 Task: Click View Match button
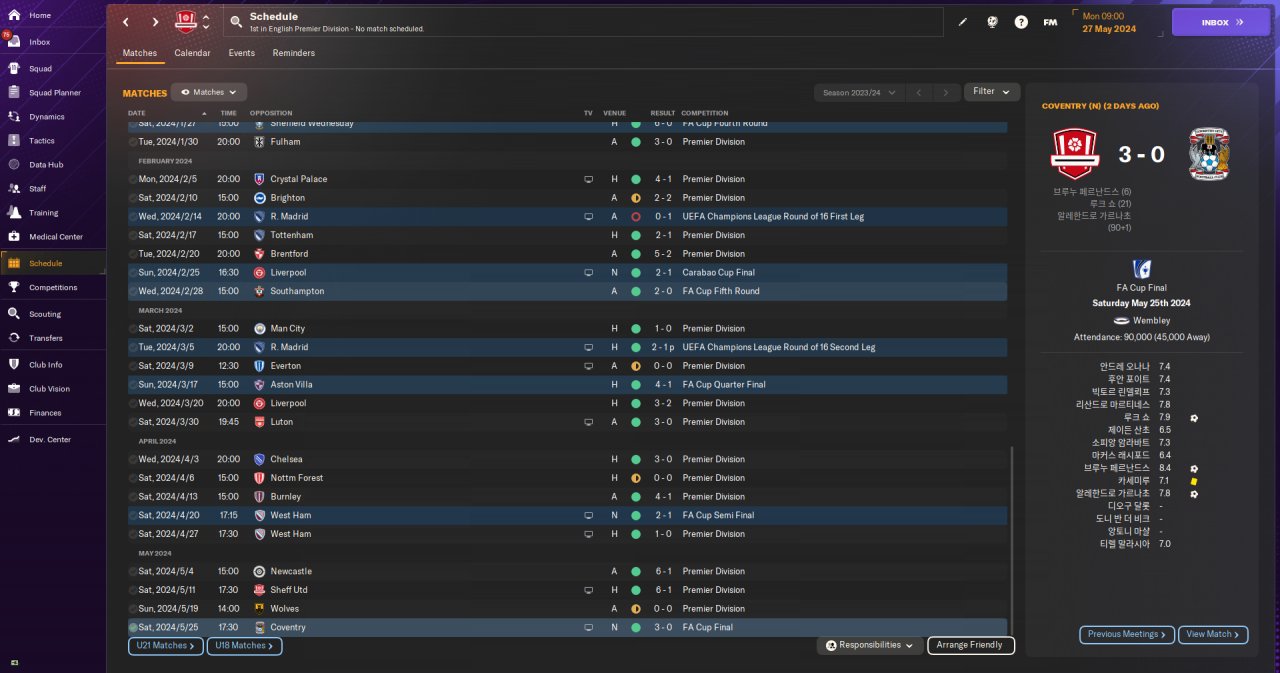[1213, 634]
